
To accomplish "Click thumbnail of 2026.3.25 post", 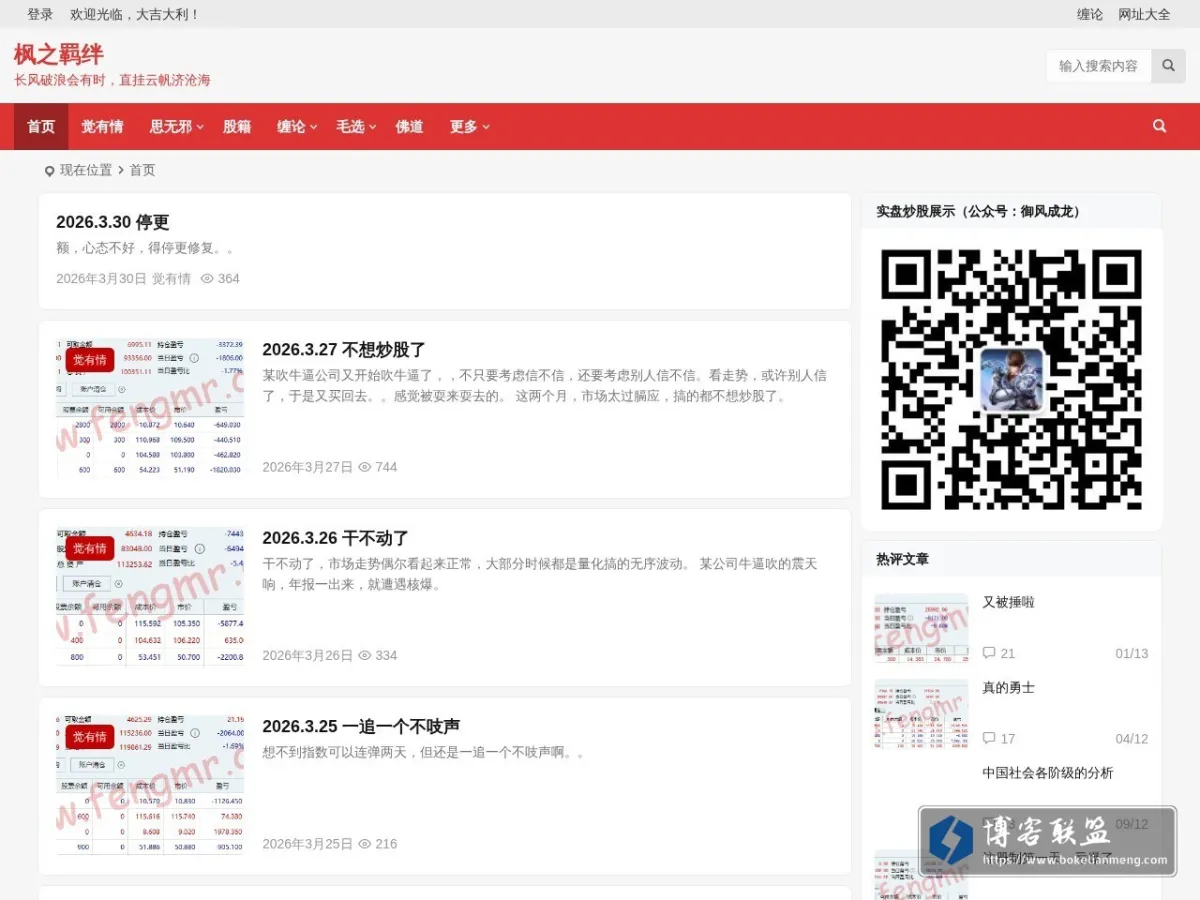I will pos(150,785).
